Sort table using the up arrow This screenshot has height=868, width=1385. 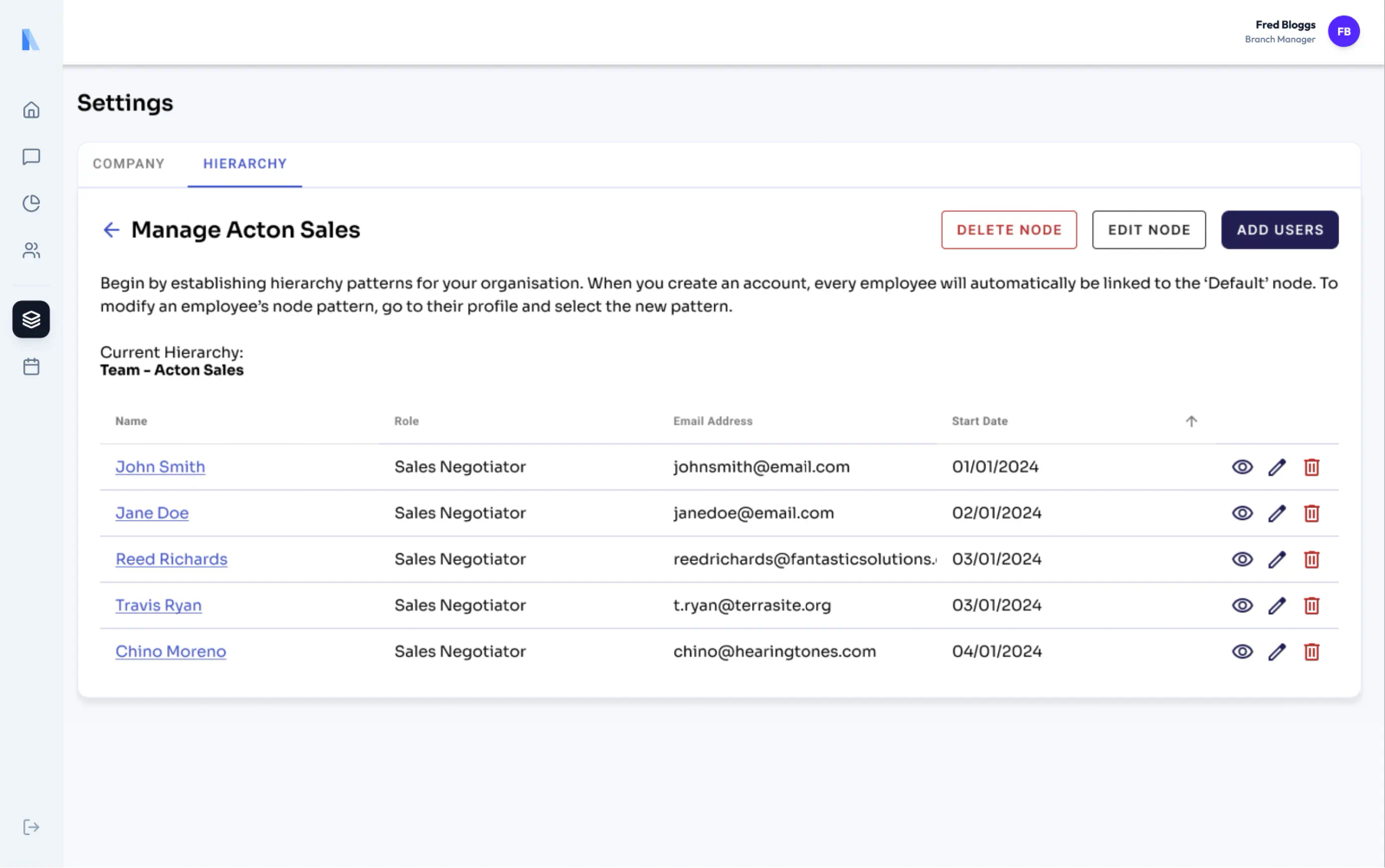1191,421
